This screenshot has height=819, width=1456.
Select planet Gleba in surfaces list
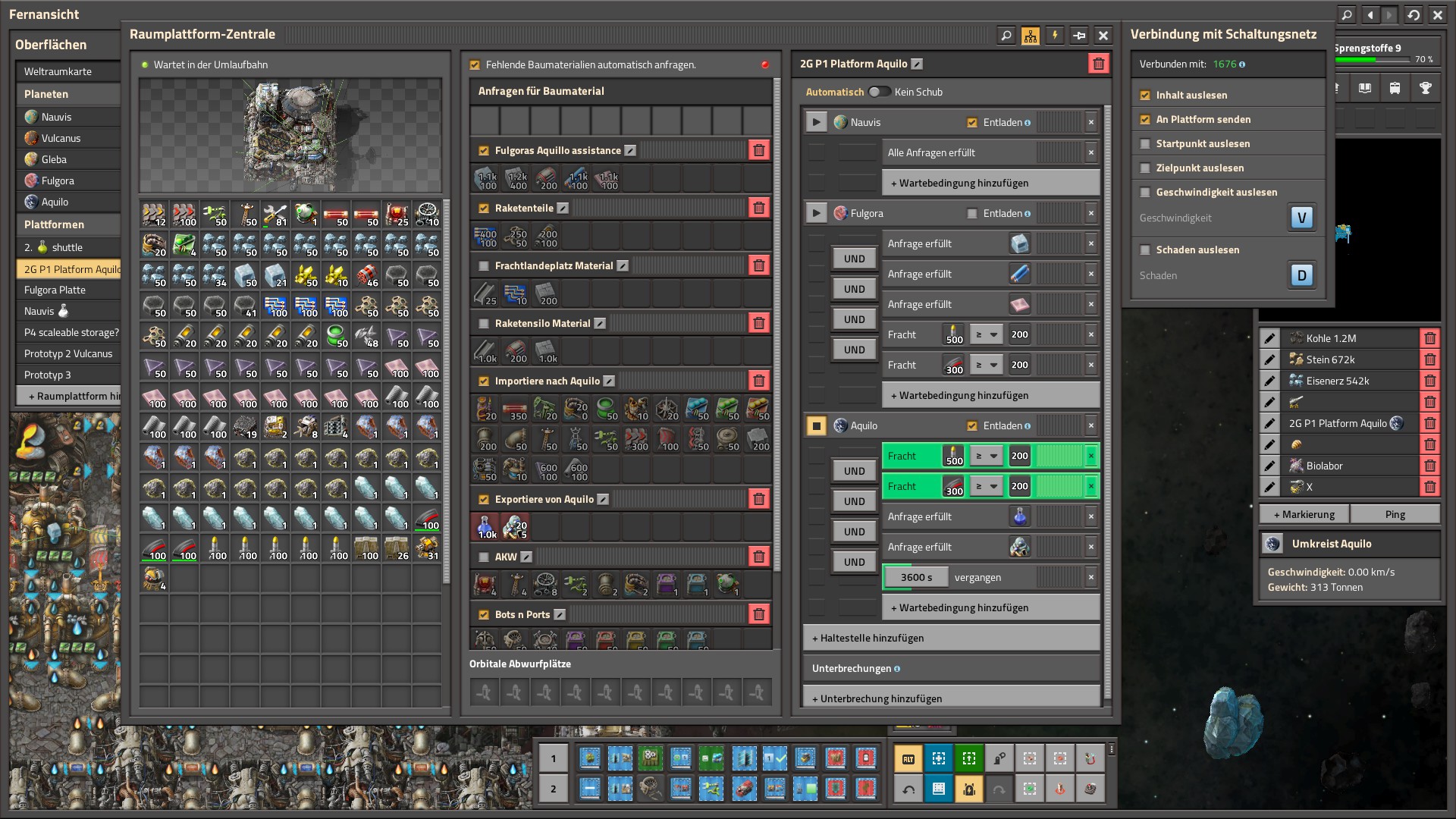click(68, 159)
